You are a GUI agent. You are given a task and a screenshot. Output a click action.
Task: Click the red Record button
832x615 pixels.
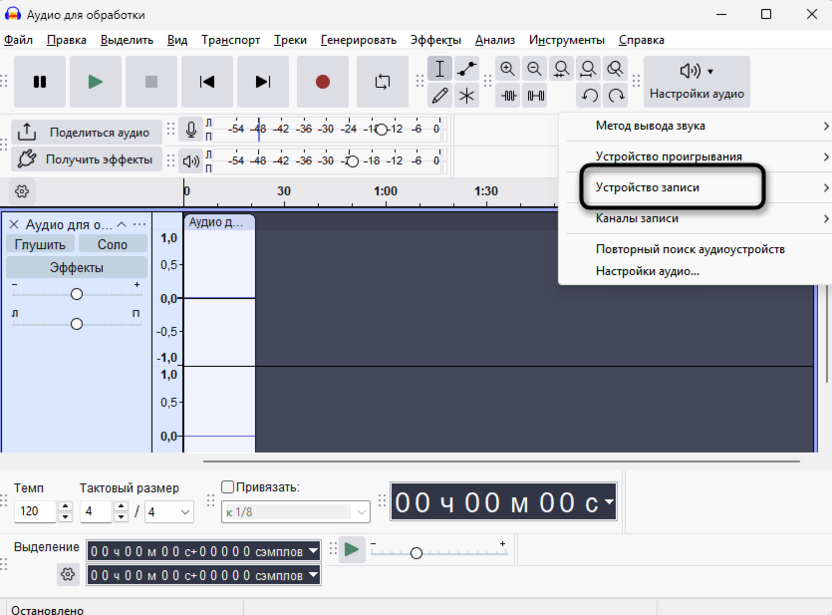click(x=323, y=82)
